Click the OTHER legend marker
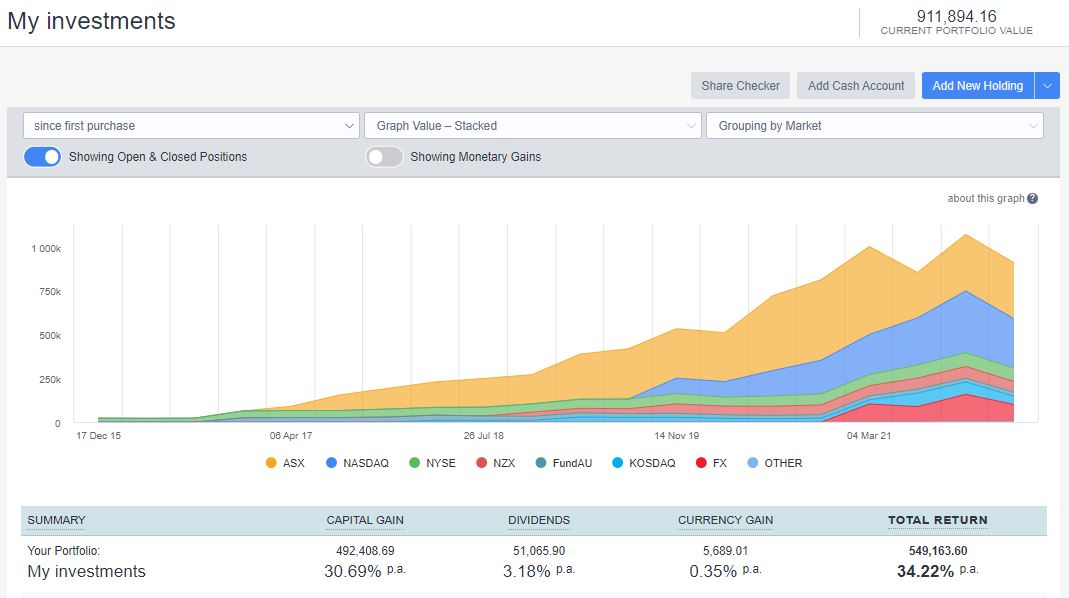This screenshot has width=1069, height=598. point(752,463)
